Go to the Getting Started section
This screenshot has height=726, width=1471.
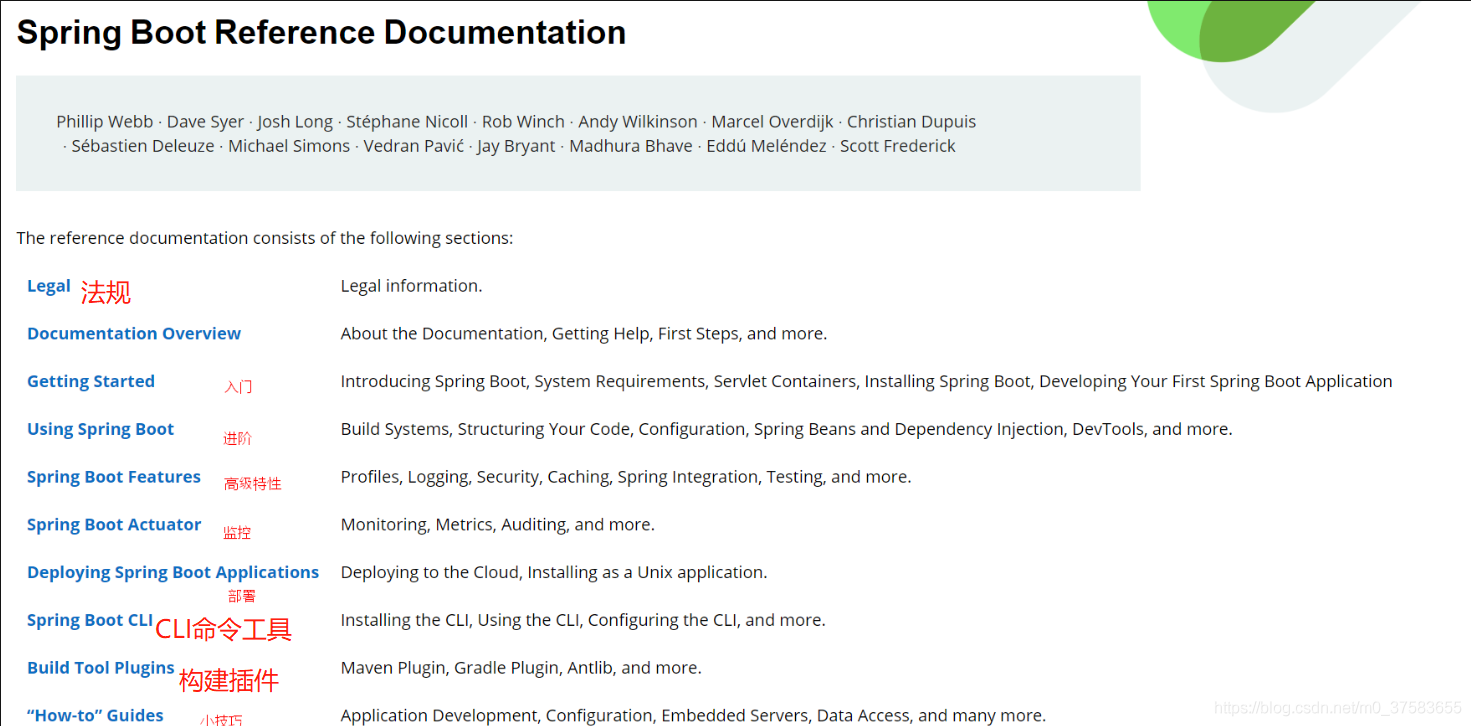click(91, 382)
